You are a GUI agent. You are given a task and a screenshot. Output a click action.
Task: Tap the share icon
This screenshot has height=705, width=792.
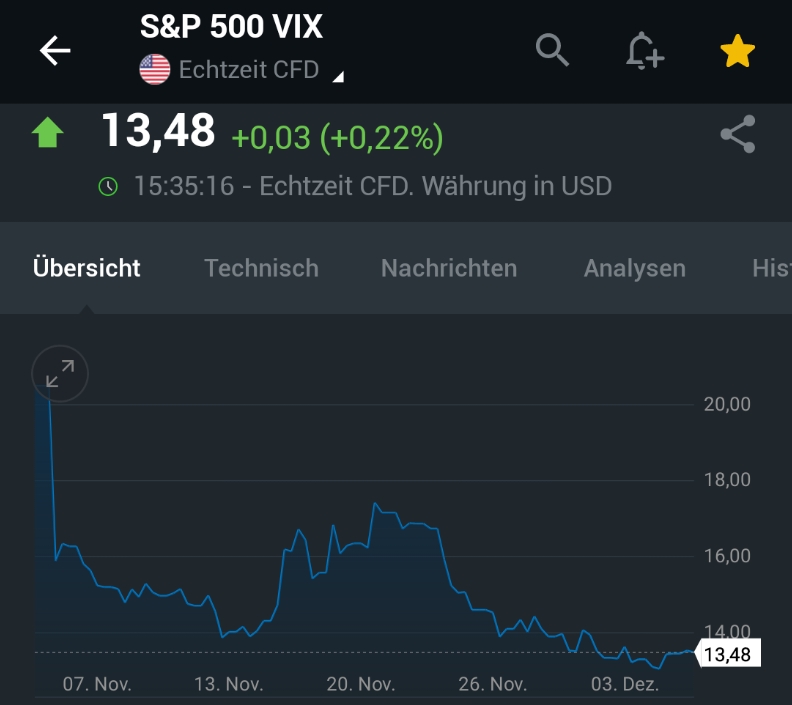point(738,135)
